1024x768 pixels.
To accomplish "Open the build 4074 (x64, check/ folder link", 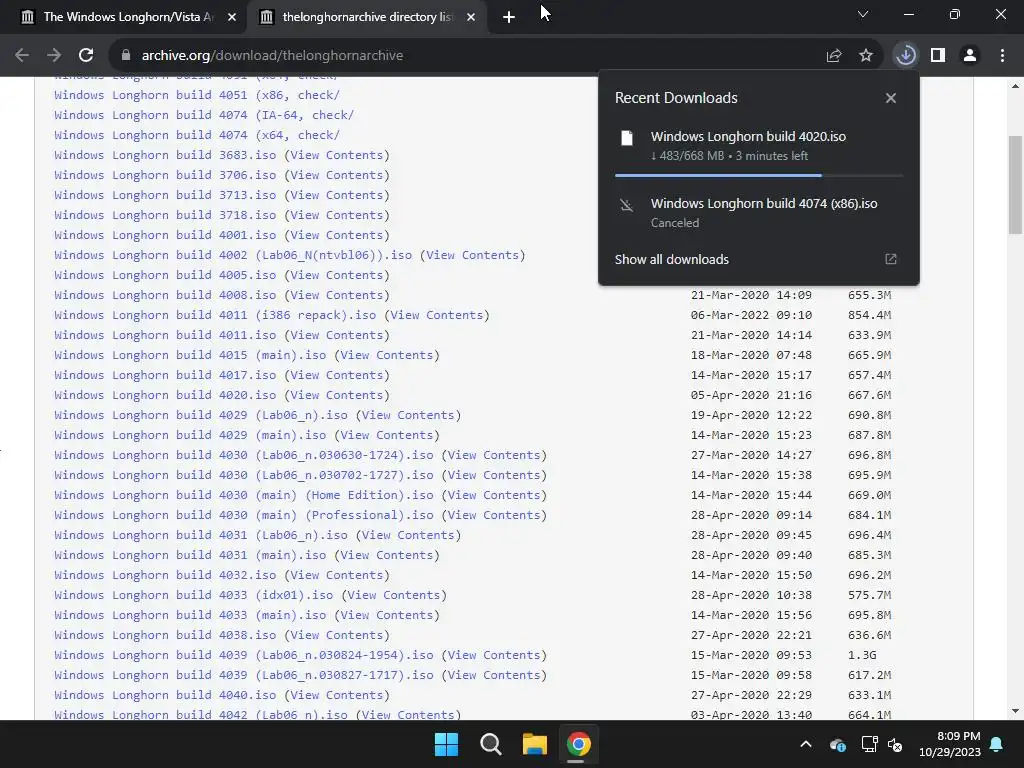I will tap(197, 135).
